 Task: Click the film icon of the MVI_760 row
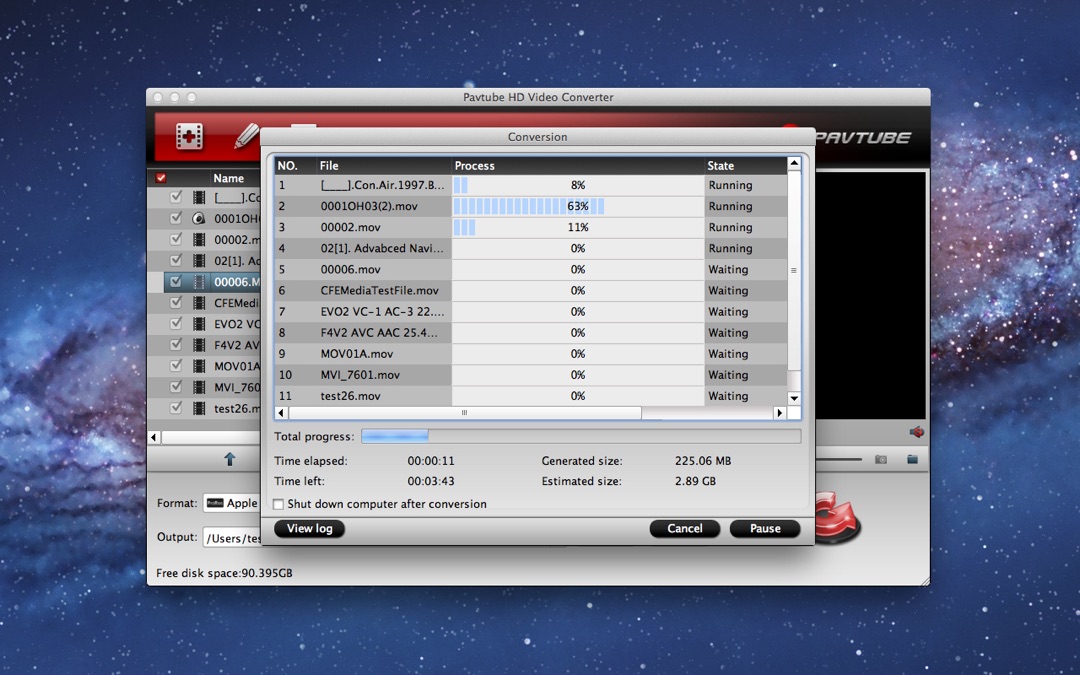click(199, 387)
